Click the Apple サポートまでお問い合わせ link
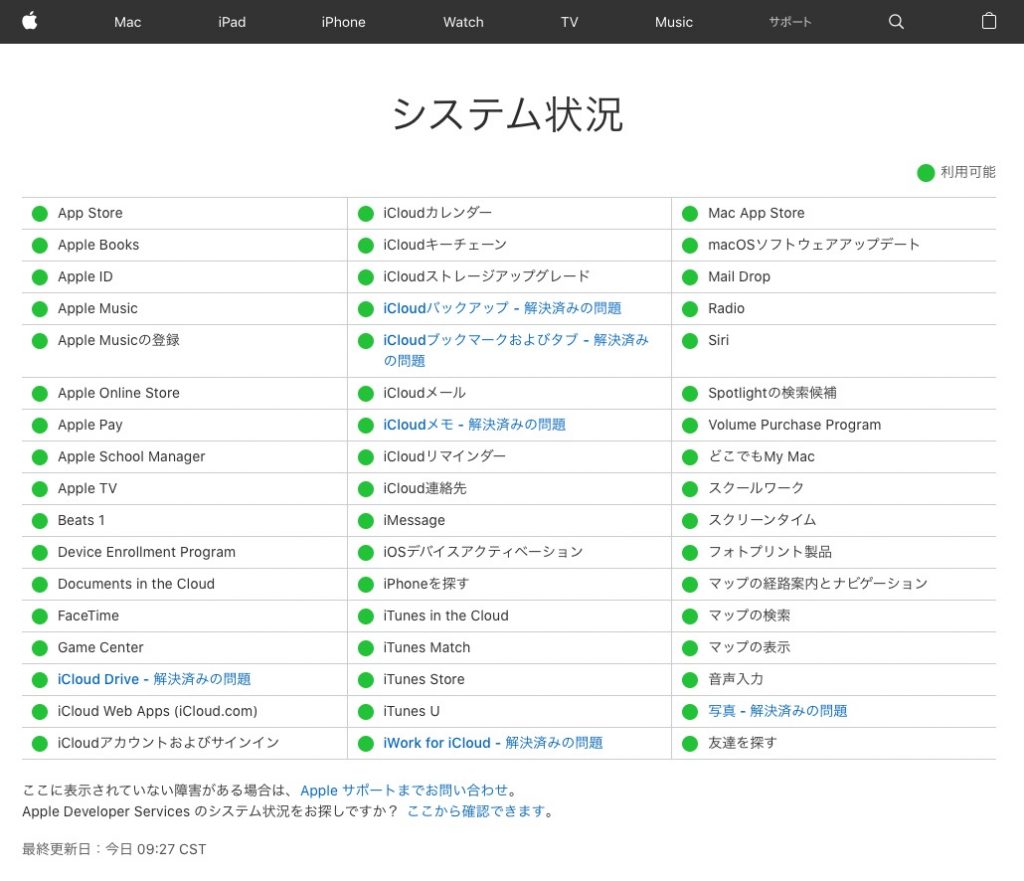This screenshot has width=1024, height=881. [404, 790]
